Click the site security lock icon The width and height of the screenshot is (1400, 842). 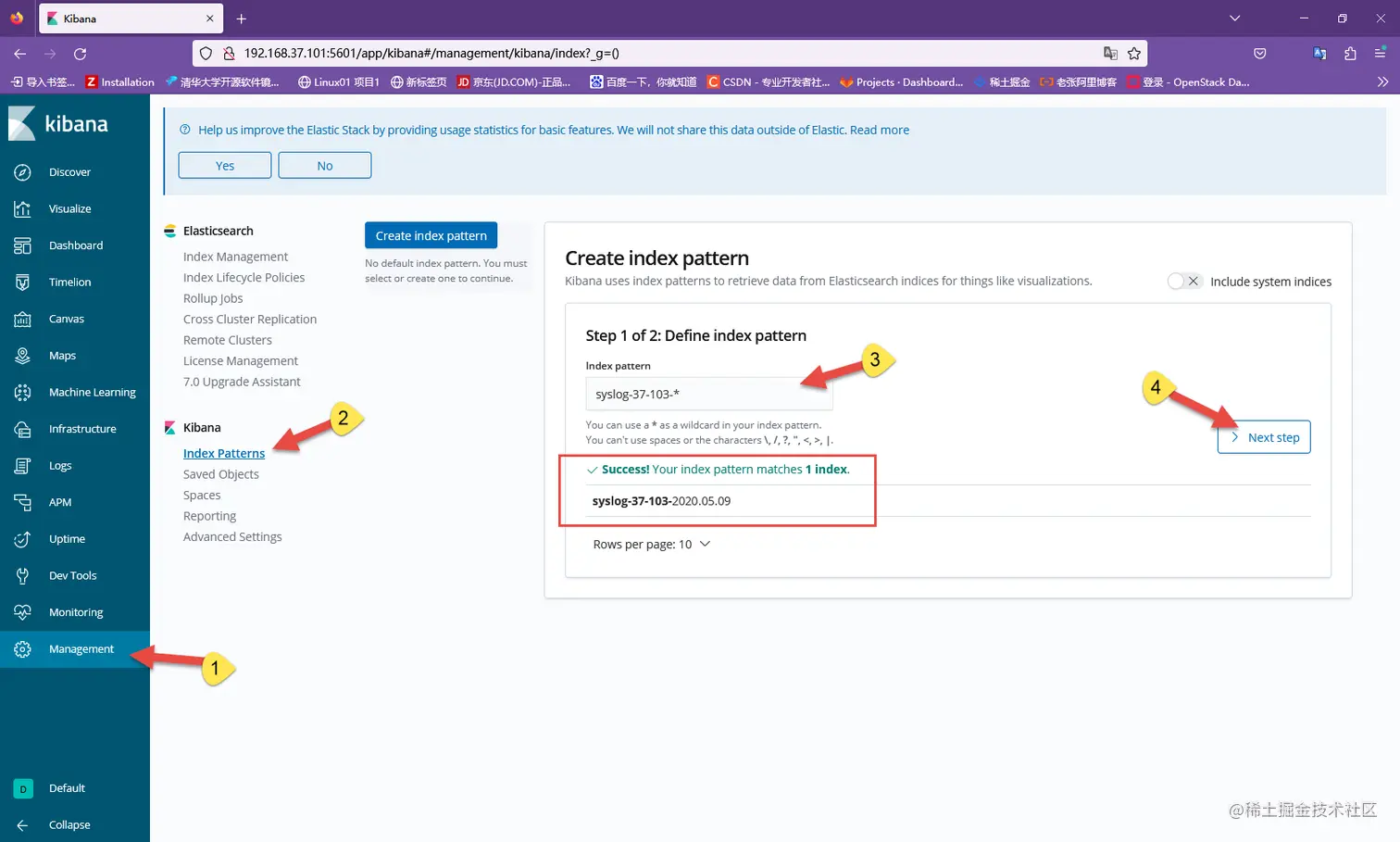coord(229,54)
